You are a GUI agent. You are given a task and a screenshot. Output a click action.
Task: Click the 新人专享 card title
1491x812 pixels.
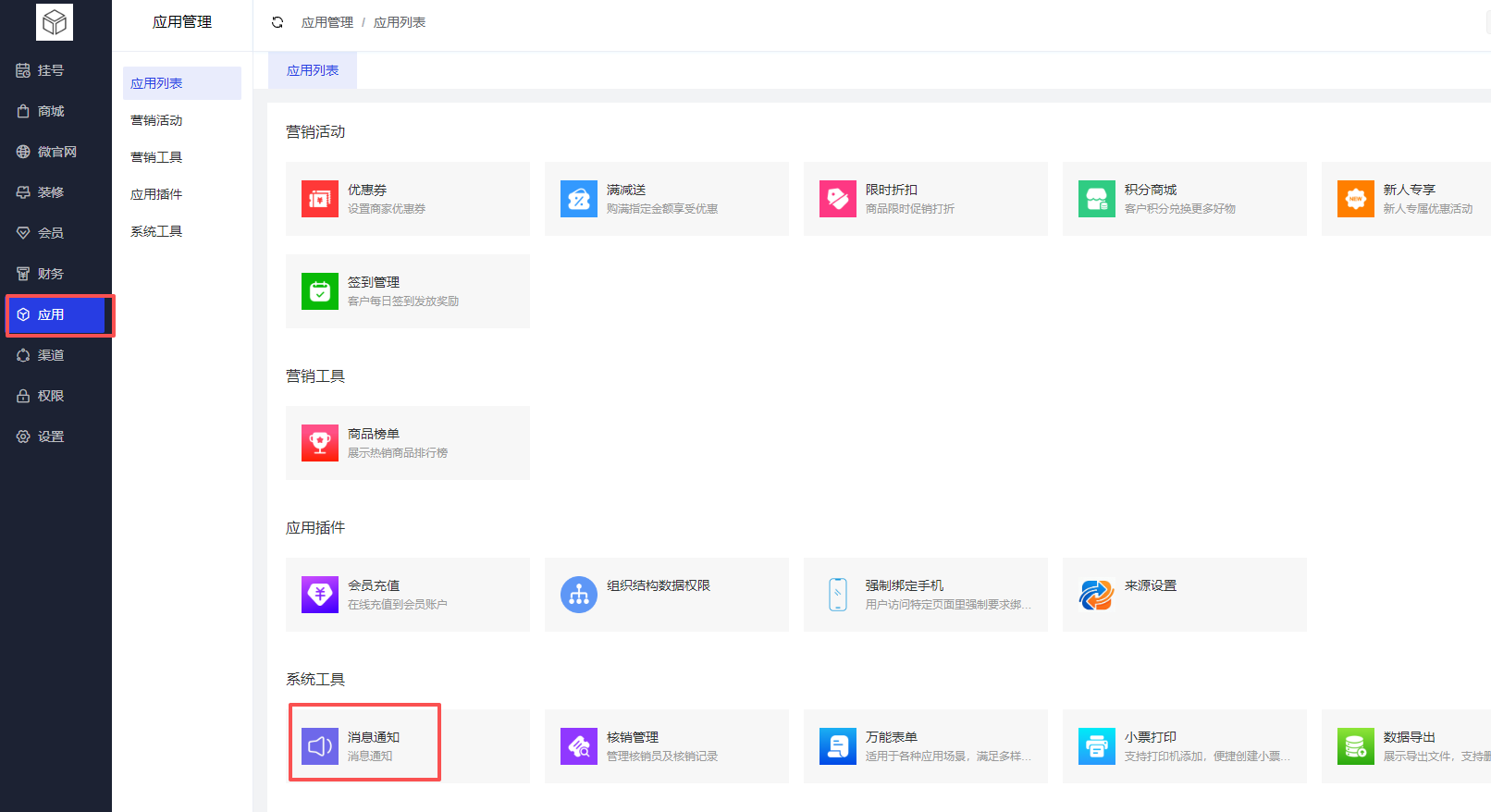coord(1410,190)
